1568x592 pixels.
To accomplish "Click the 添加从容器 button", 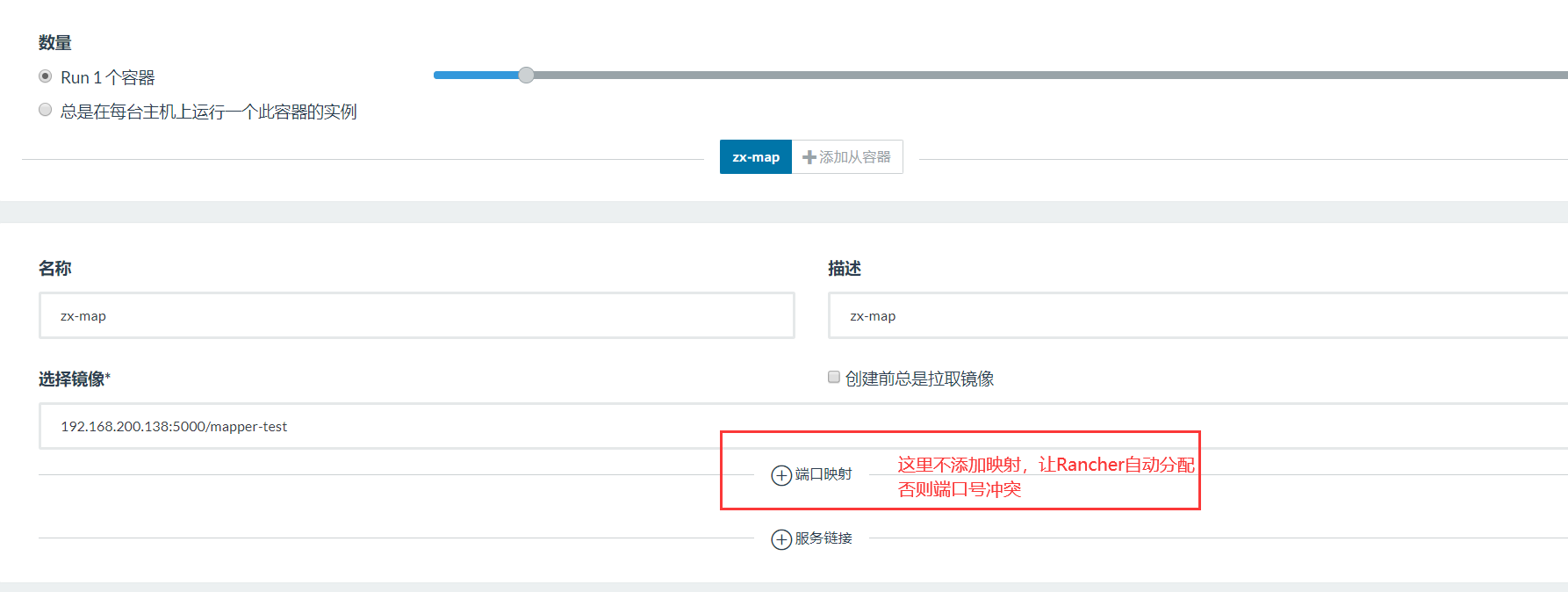I will (854, 157).
